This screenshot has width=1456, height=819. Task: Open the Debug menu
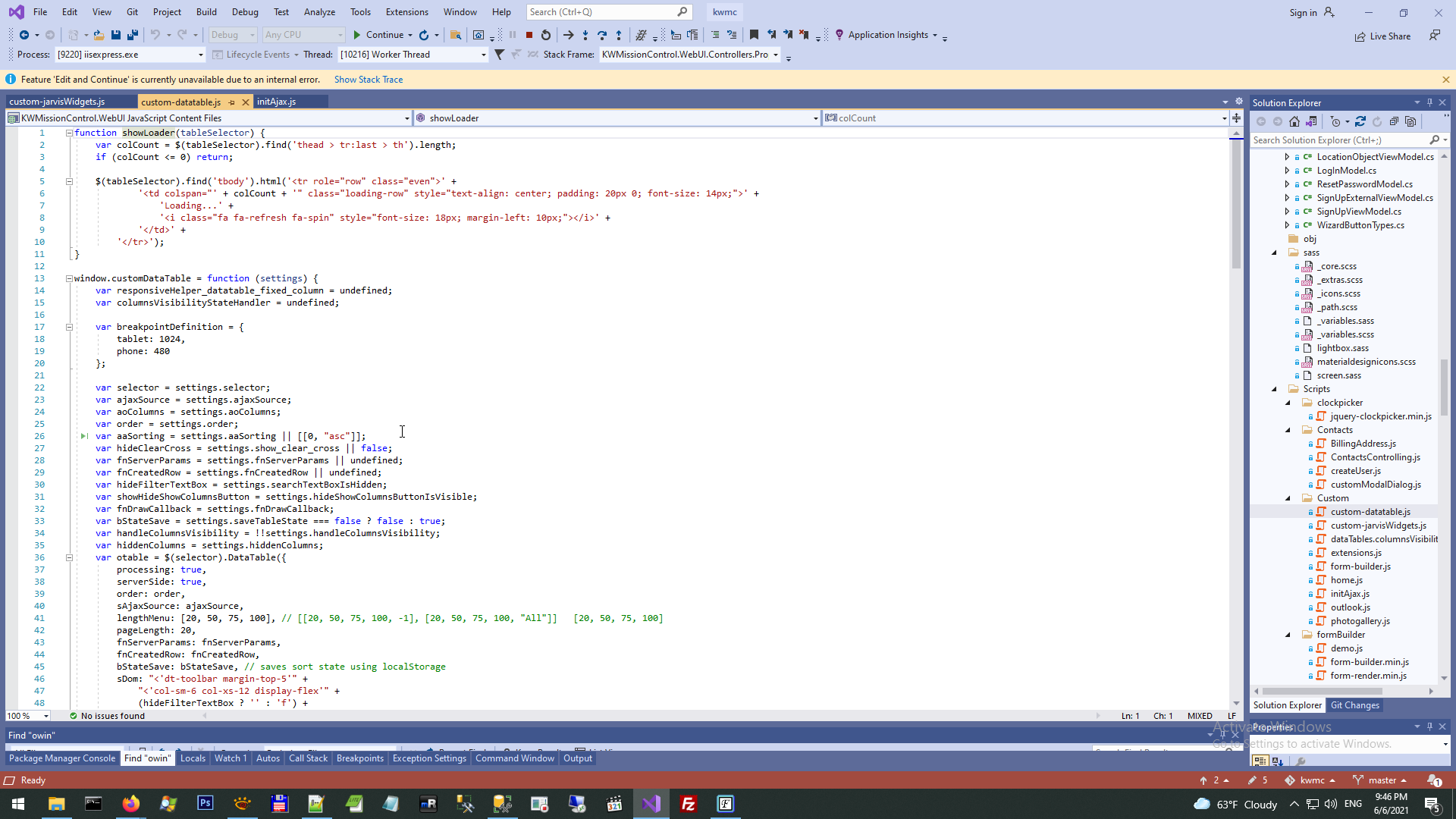tap(244, 12)
